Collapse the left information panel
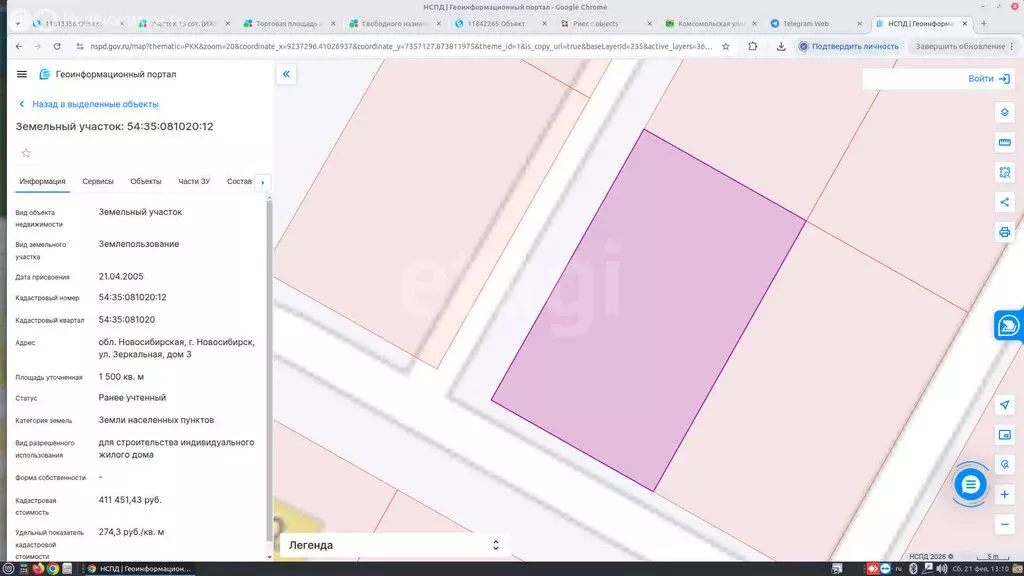 point(286,74)
